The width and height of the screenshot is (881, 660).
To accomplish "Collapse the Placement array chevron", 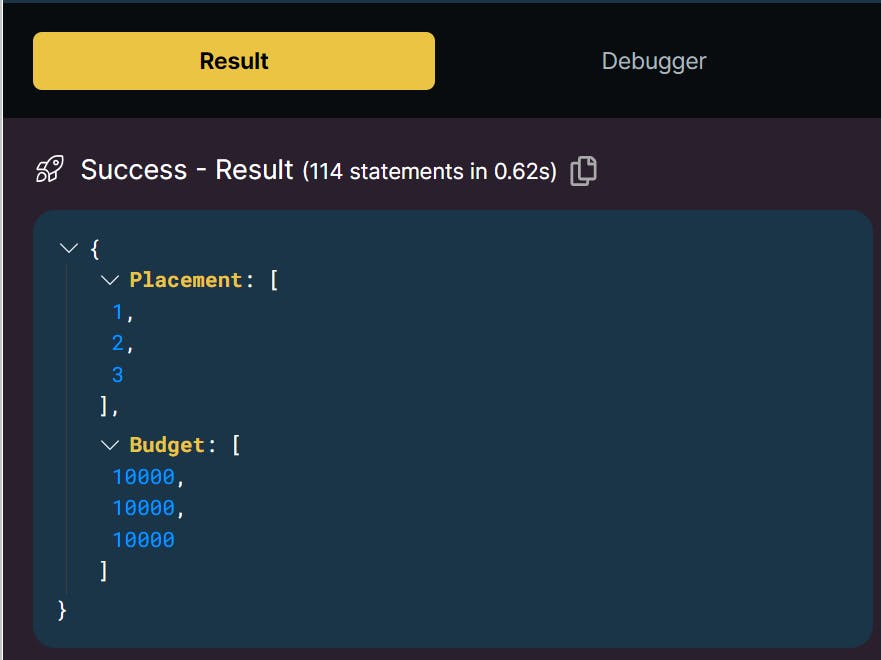I will [110, 281].
